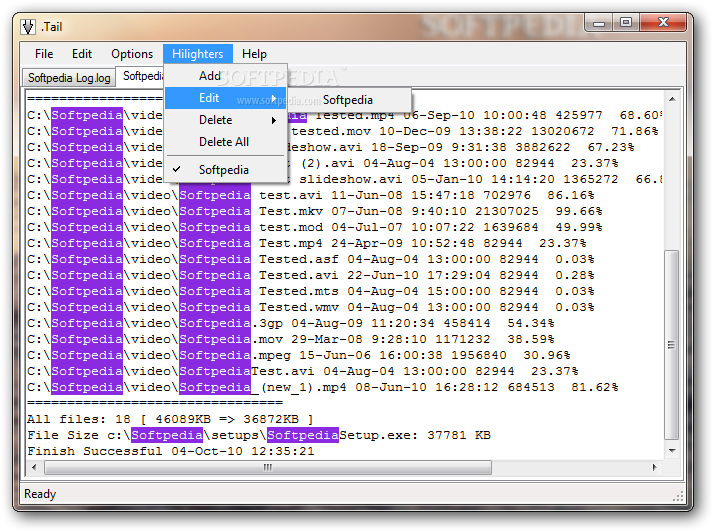Viewport: 714px width, 532px height.
Task: Minimize the .Tail window
Action: point(600,23)
